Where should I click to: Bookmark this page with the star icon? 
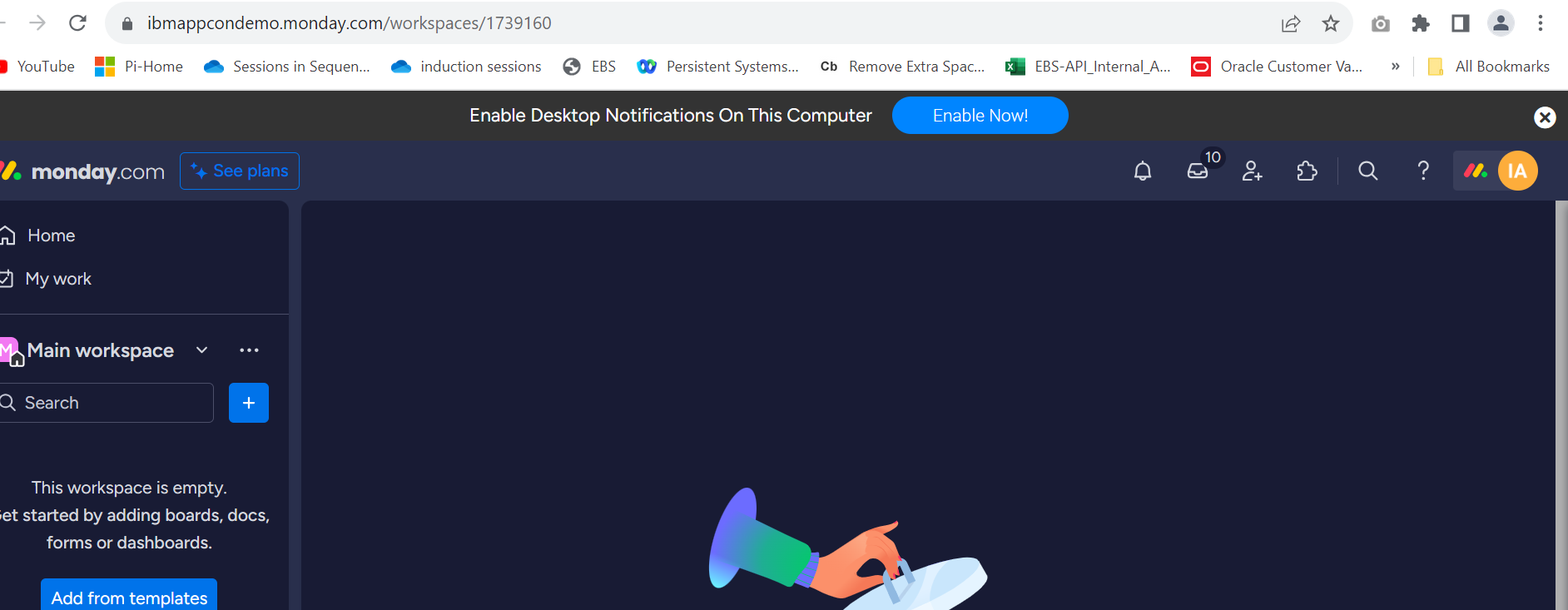pos(1331,23)
